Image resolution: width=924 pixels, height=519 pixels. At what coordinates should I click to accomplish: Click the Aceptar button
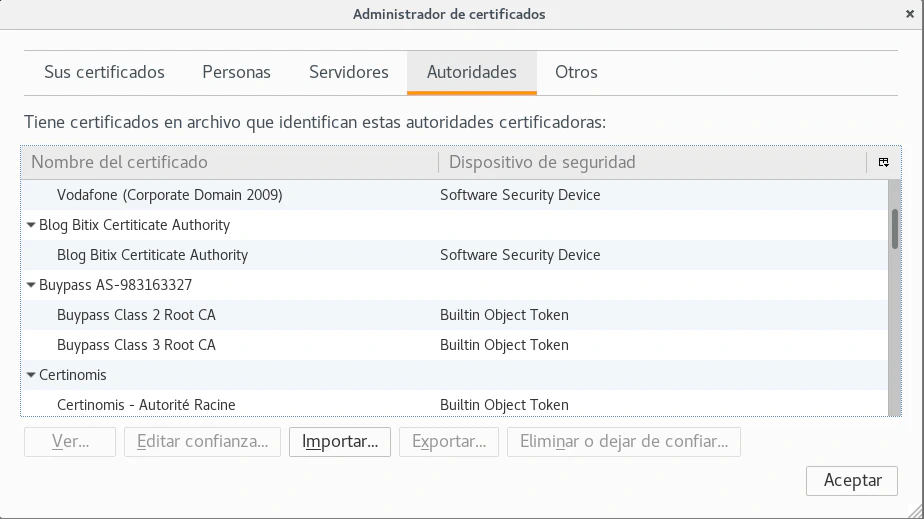[852, 480]
